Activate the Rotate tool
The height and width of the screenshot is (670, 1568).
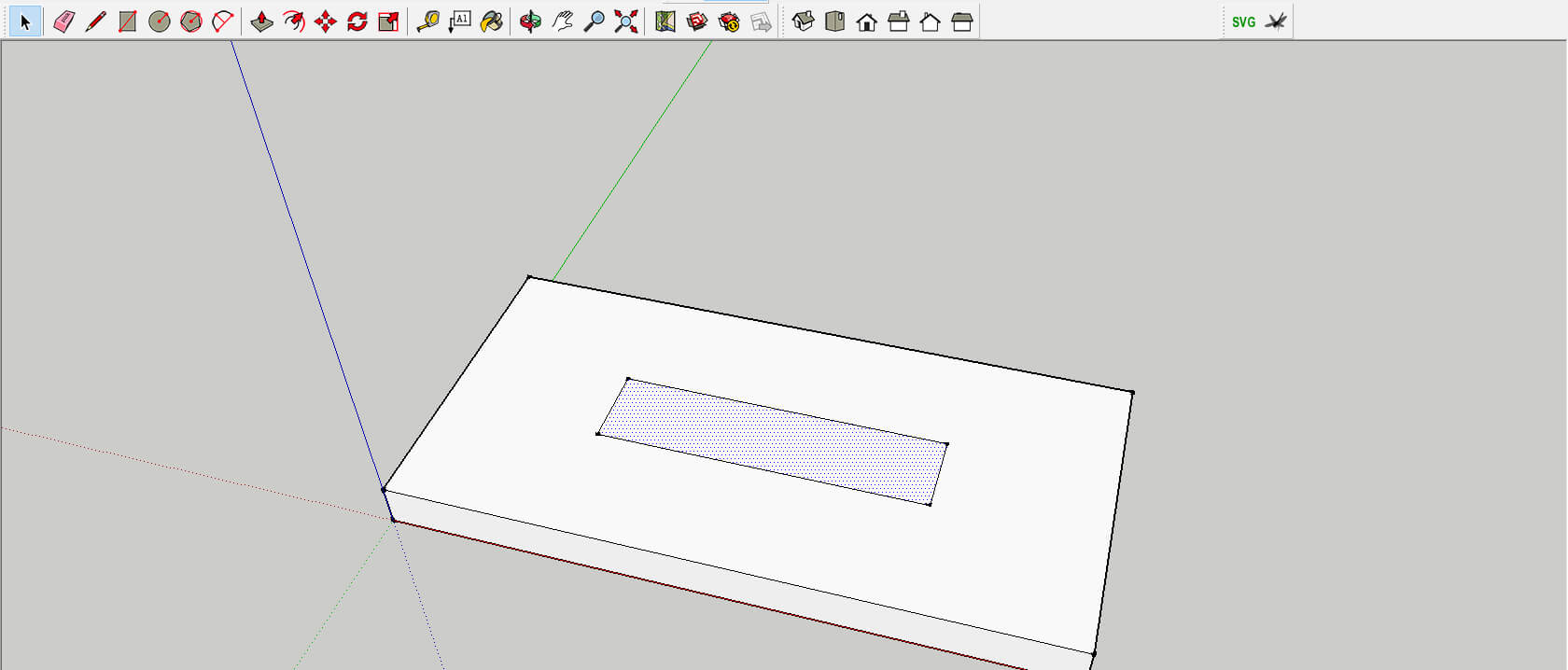[357, 21]
